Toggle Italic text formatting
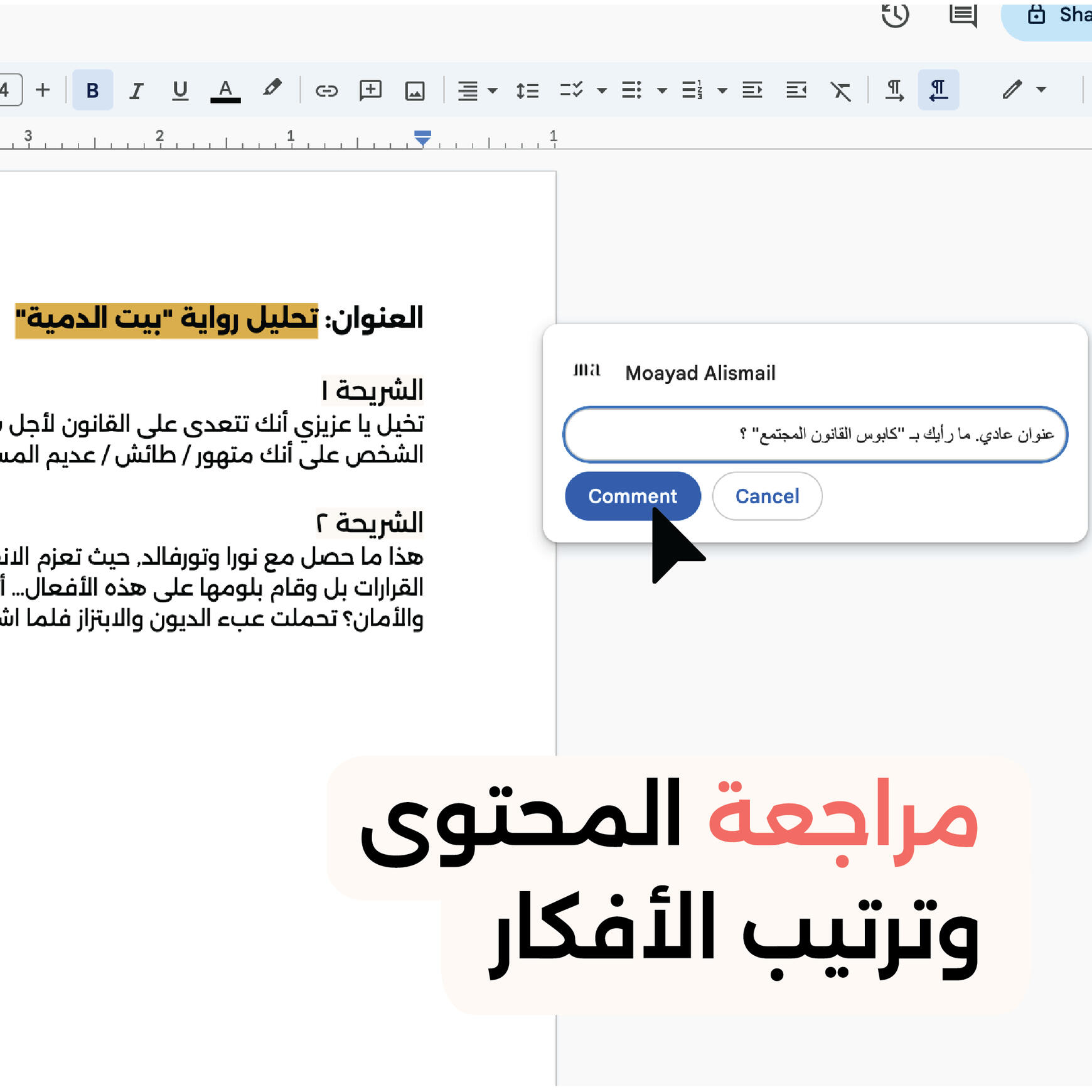 coord(136,90)
